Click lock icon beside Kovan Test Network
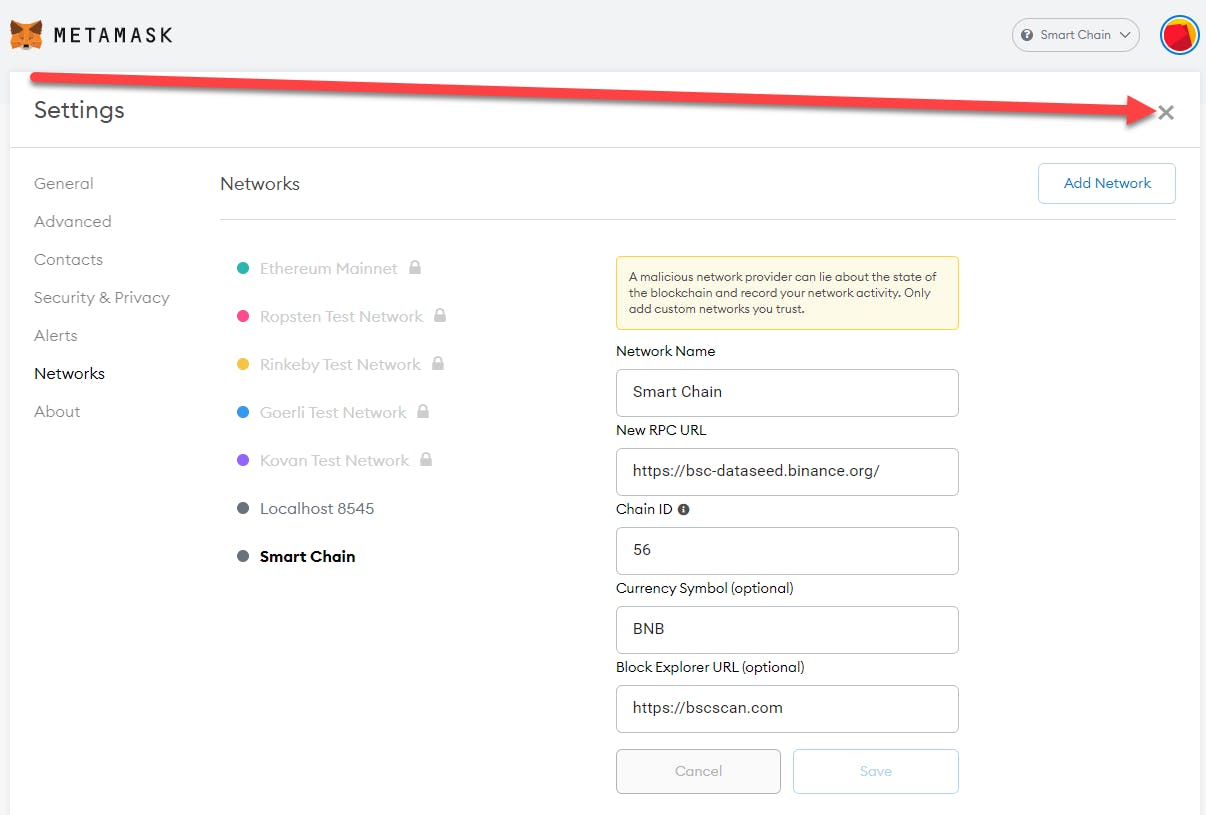 click(x=426, y=460)
